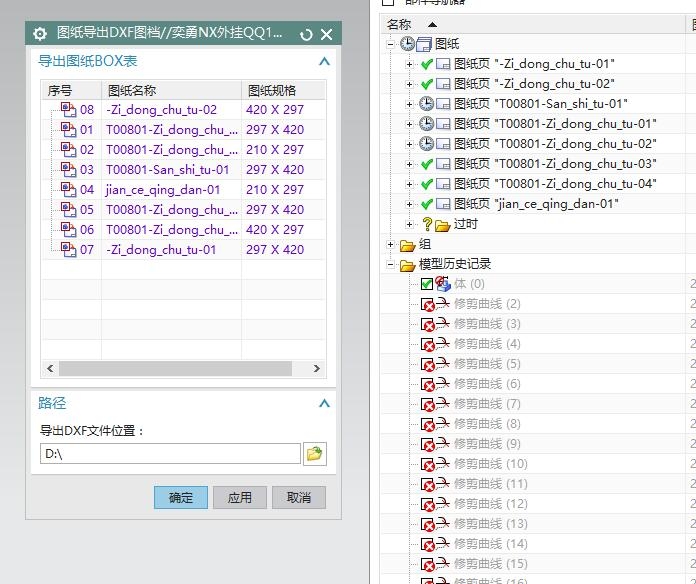
Task: Expand sheet "T00801-Zi_dong_chu_tu-01" node
Action: pos(409,124)
